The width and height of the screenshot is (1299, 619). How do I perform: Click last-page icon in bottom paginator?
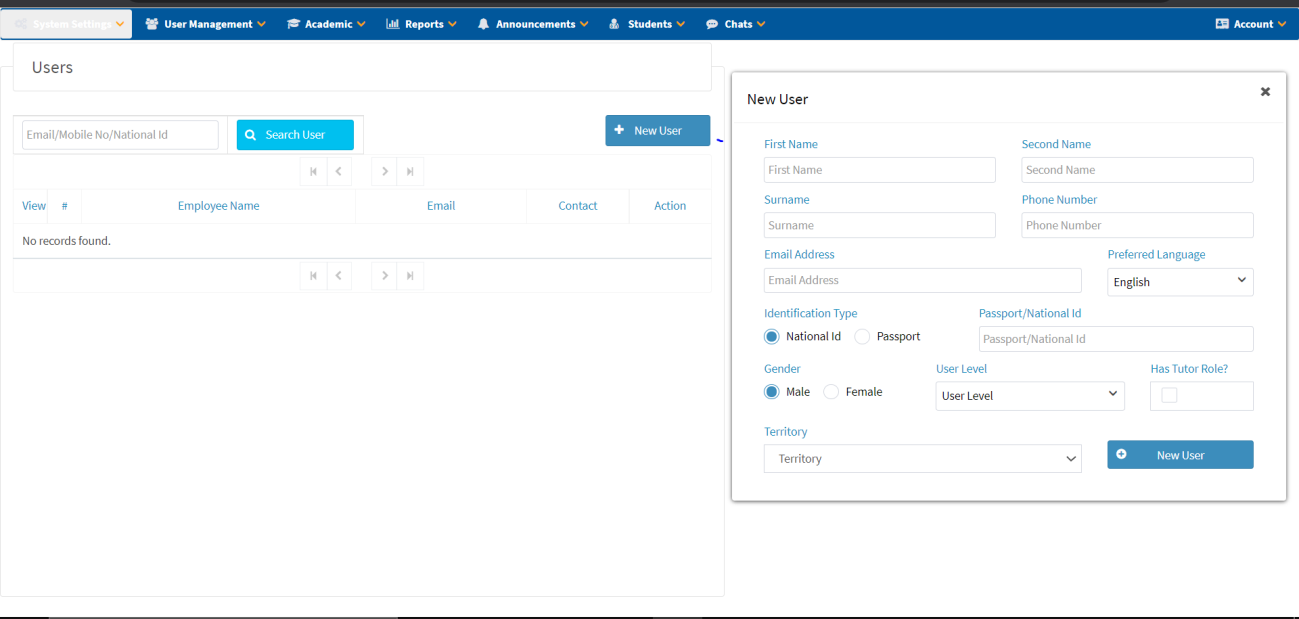point(410,276)
